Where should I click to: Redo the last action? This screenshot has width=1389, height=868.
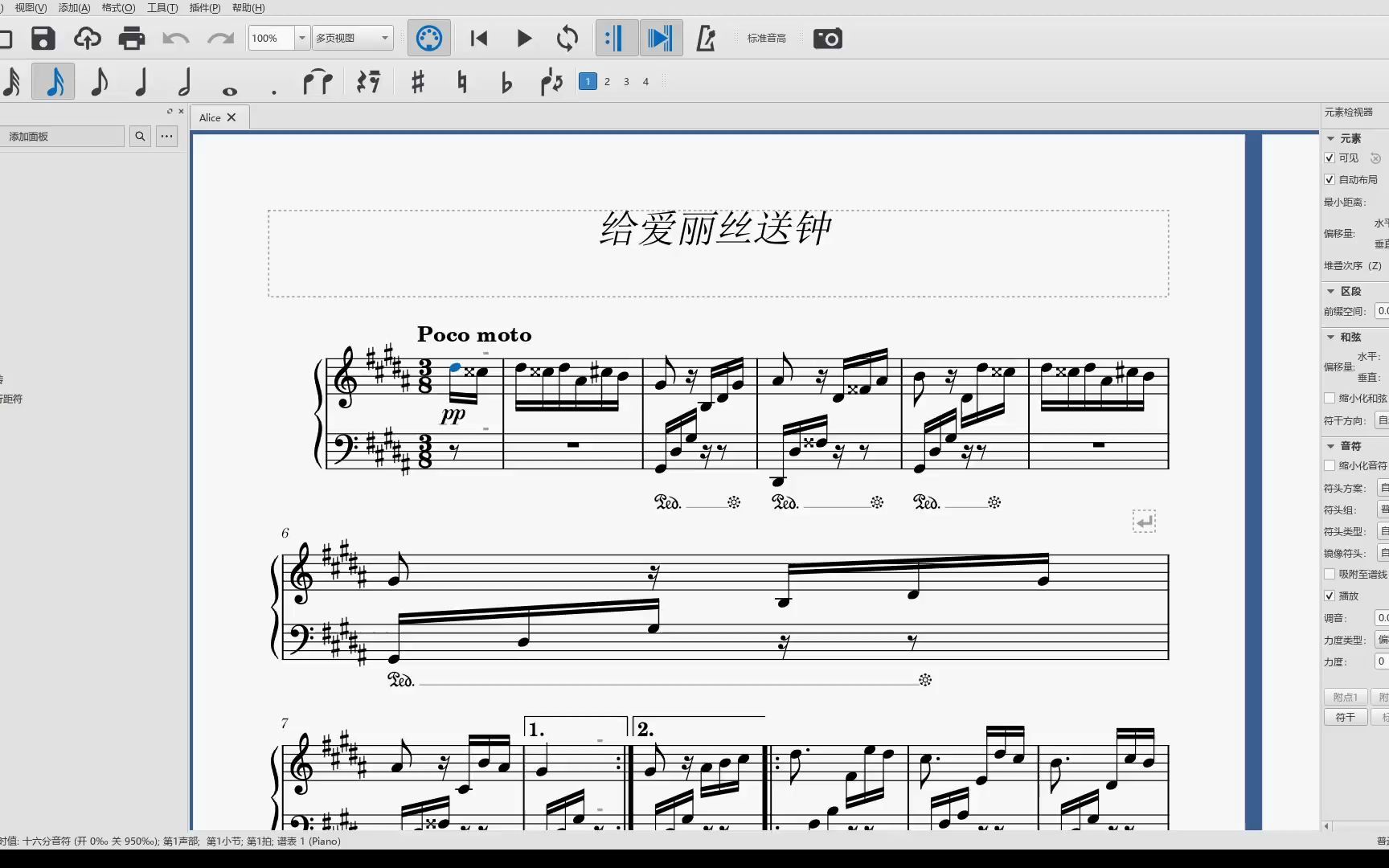pos(220,39)
